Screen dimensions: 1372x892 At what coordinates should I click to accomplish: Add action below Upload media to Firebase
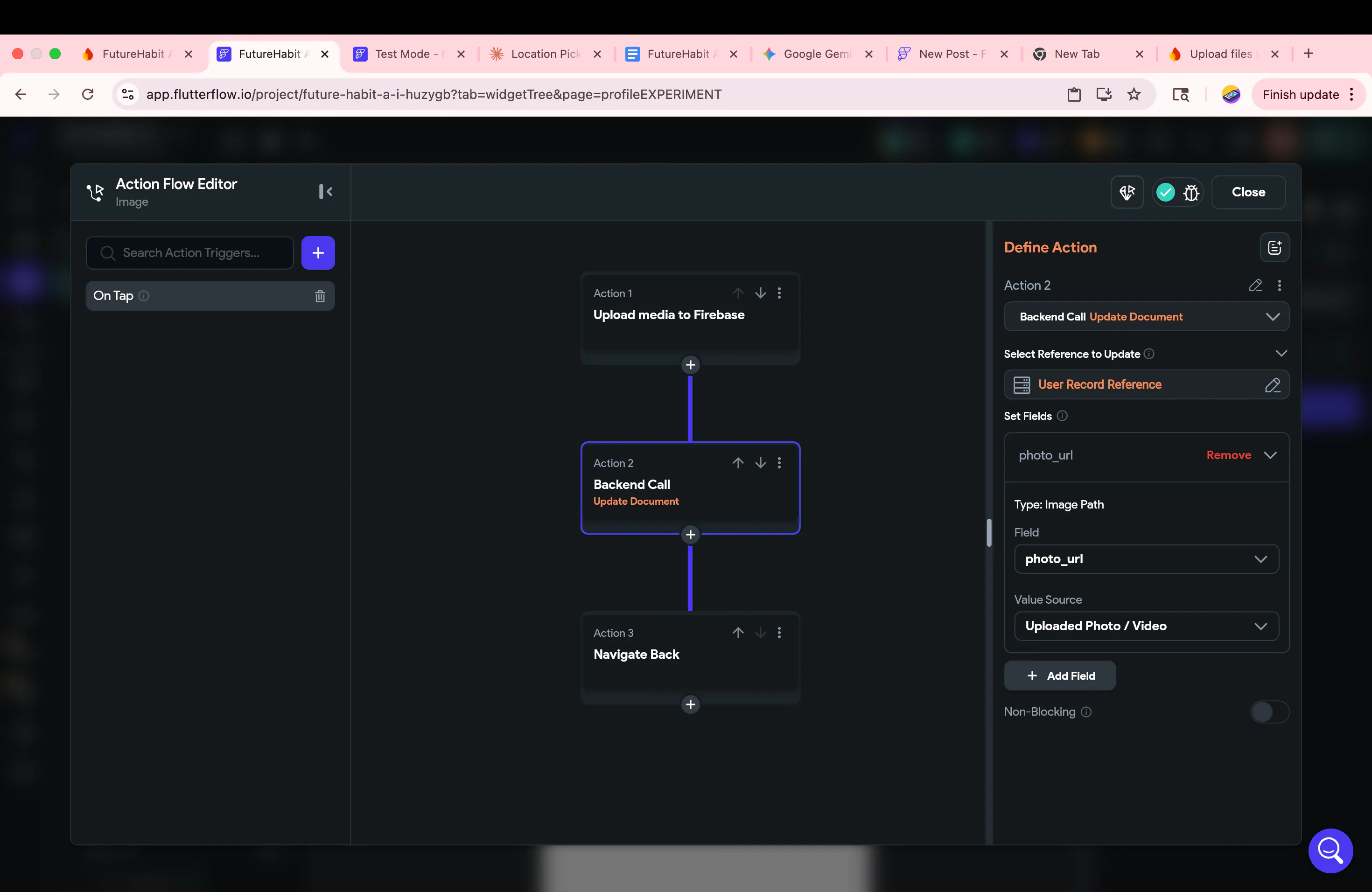tap(690, 365)
